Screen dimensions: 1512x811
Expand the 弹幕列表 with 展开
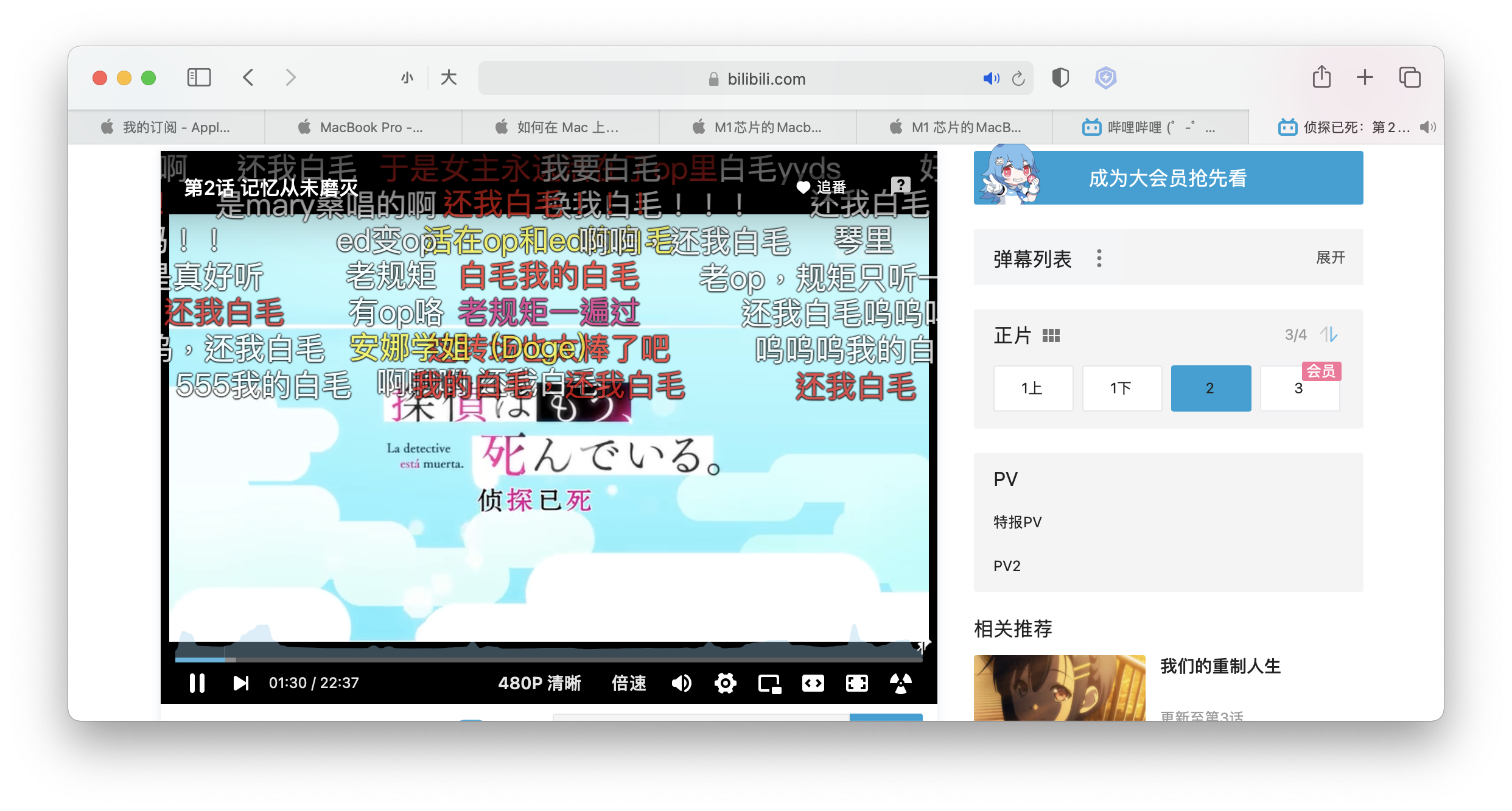coord(1330,258)
